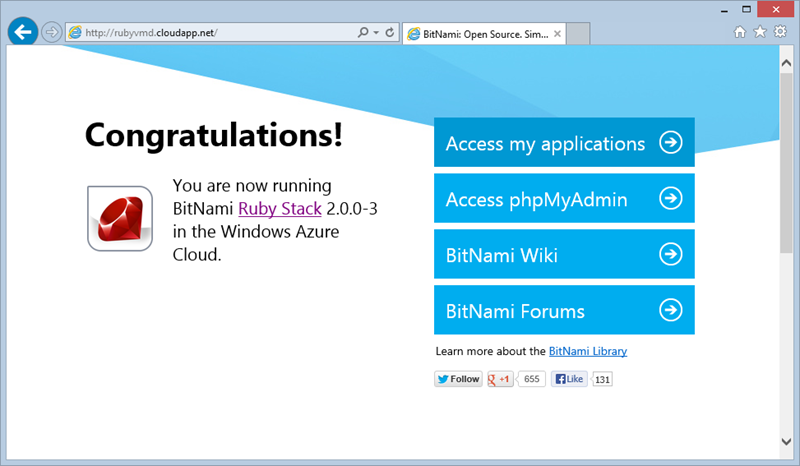Open Favorites with the star icon

[760, 32]
